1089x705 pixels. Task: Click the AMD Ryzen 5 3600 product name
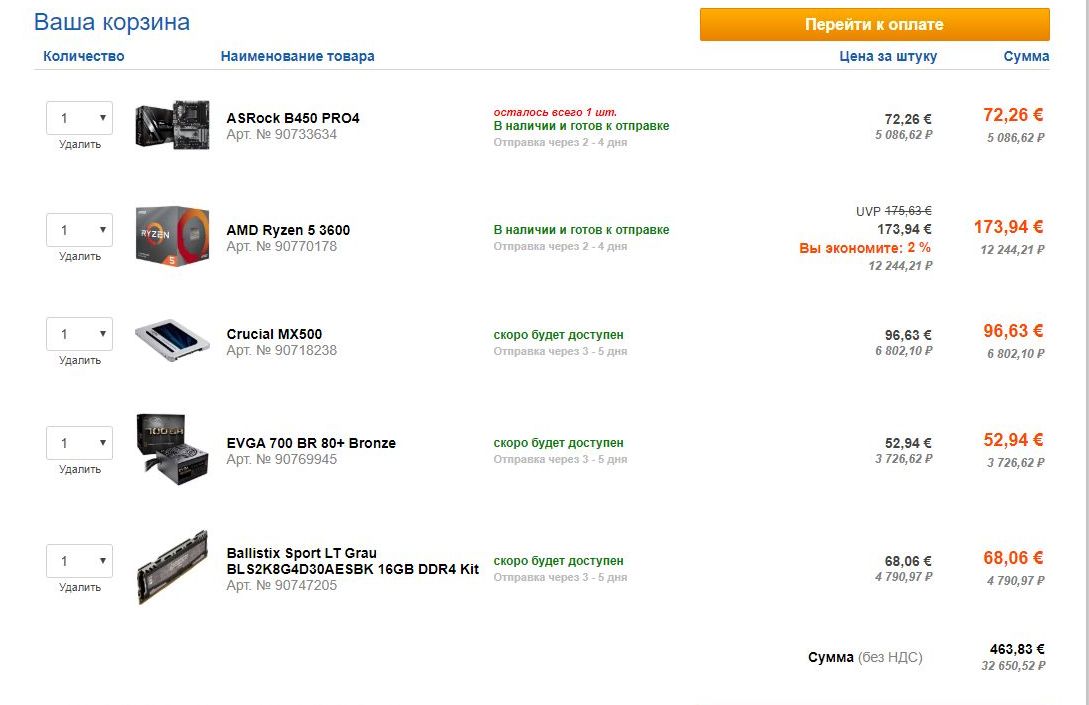(x=288, y=230)
